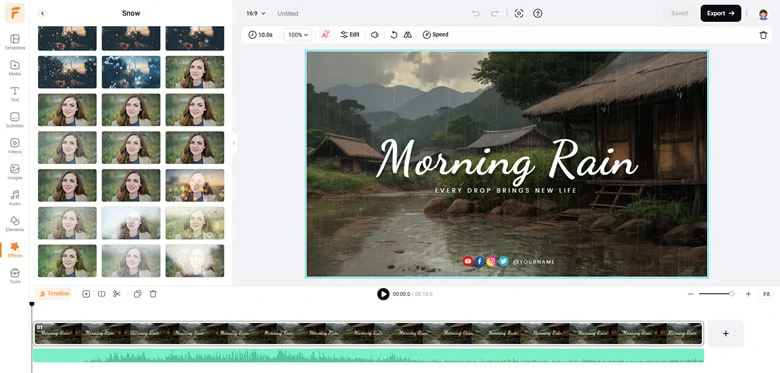Open the Audio sidebar panel
This screenshot has height=373, width=780.
15,197
